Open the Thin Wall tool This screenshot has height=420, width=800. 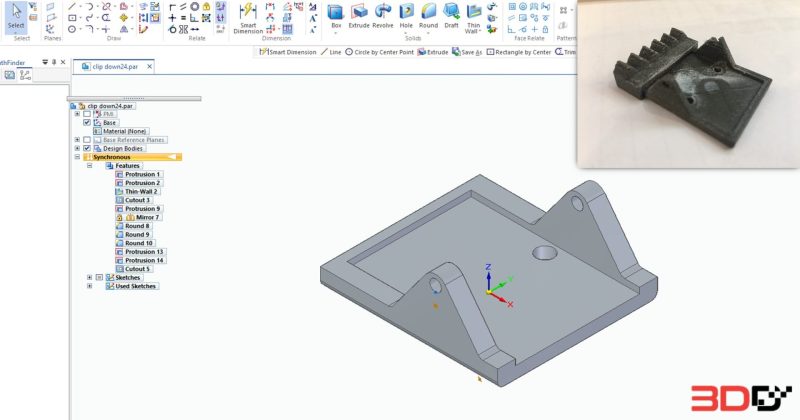tap(473, 18)
